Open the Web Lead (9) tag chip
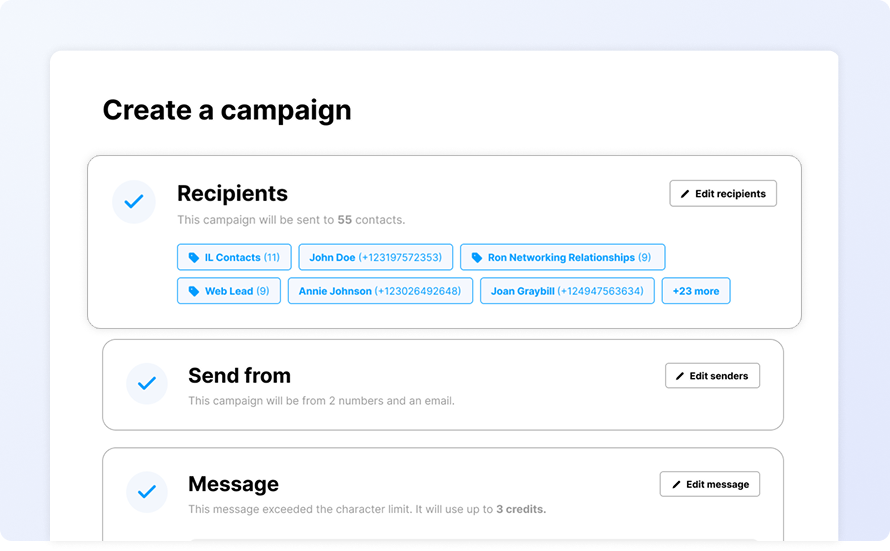The image size is (890, 551). point(229,291)
